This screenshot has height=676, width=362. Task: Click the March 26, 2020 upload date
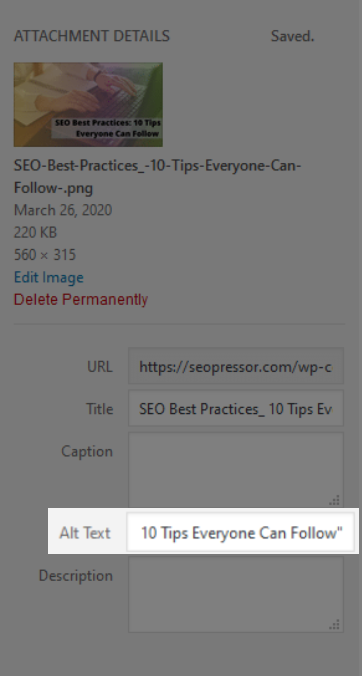click(x=63, y=210)
